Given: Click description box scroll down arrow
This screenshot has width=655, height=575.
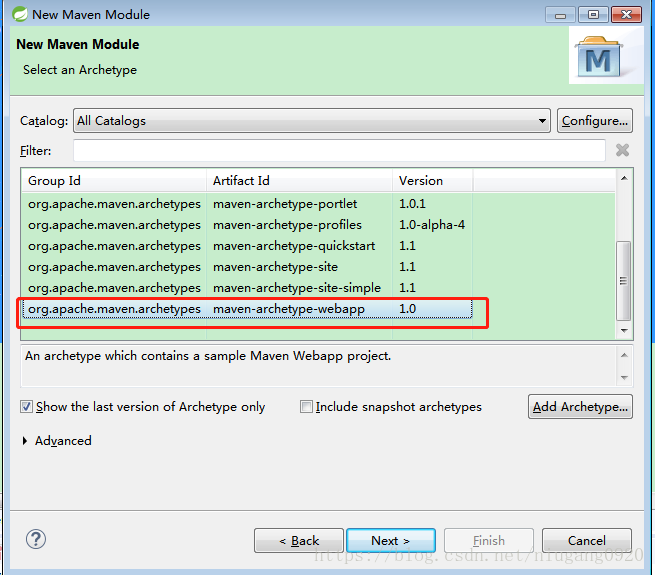Looking at the screenshot, I should (x=624, y=378).
